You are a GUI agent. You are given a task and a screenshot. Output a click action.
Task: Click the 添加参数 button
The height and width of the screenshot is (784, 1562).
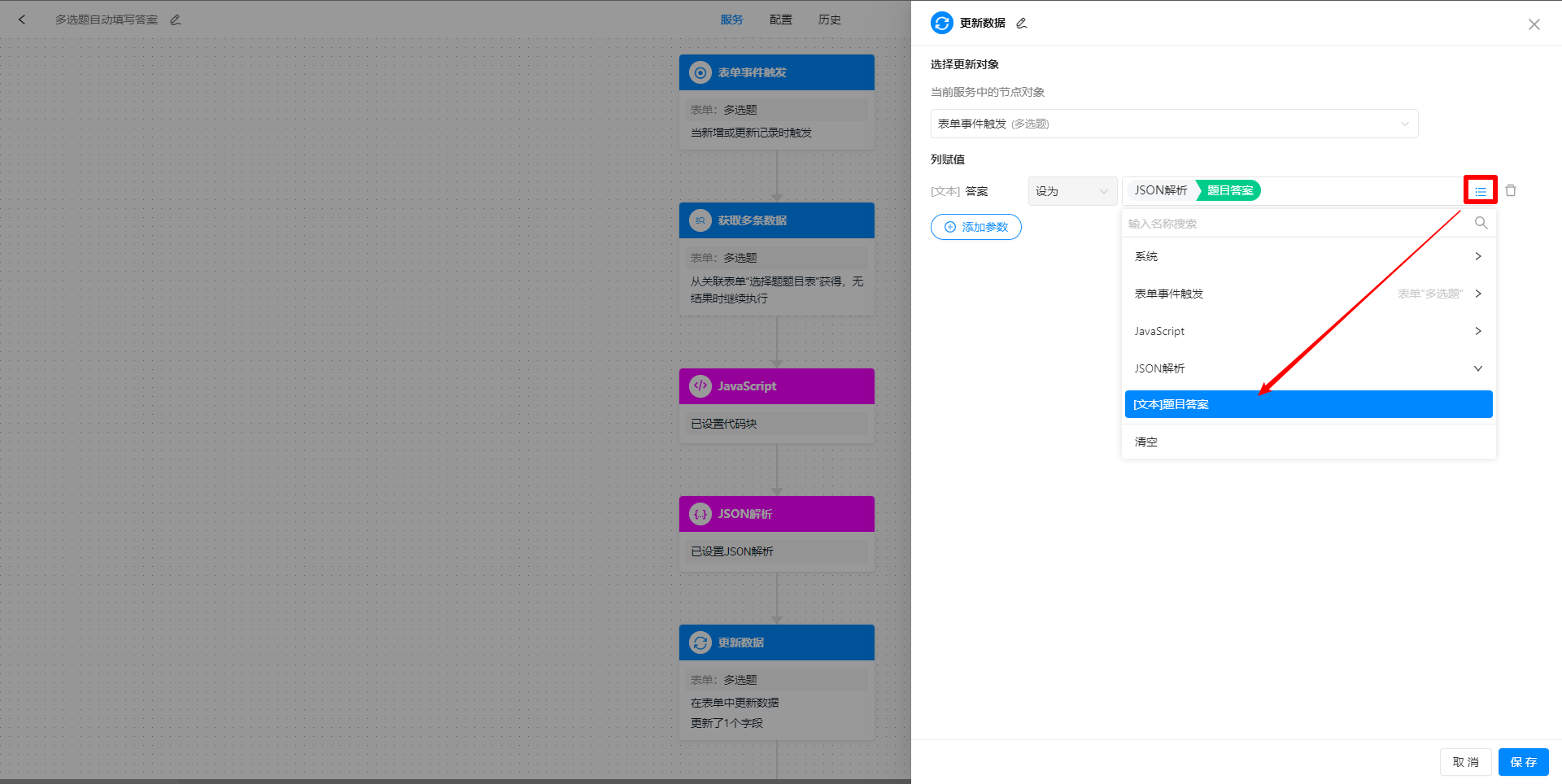(x=975, y=227)
